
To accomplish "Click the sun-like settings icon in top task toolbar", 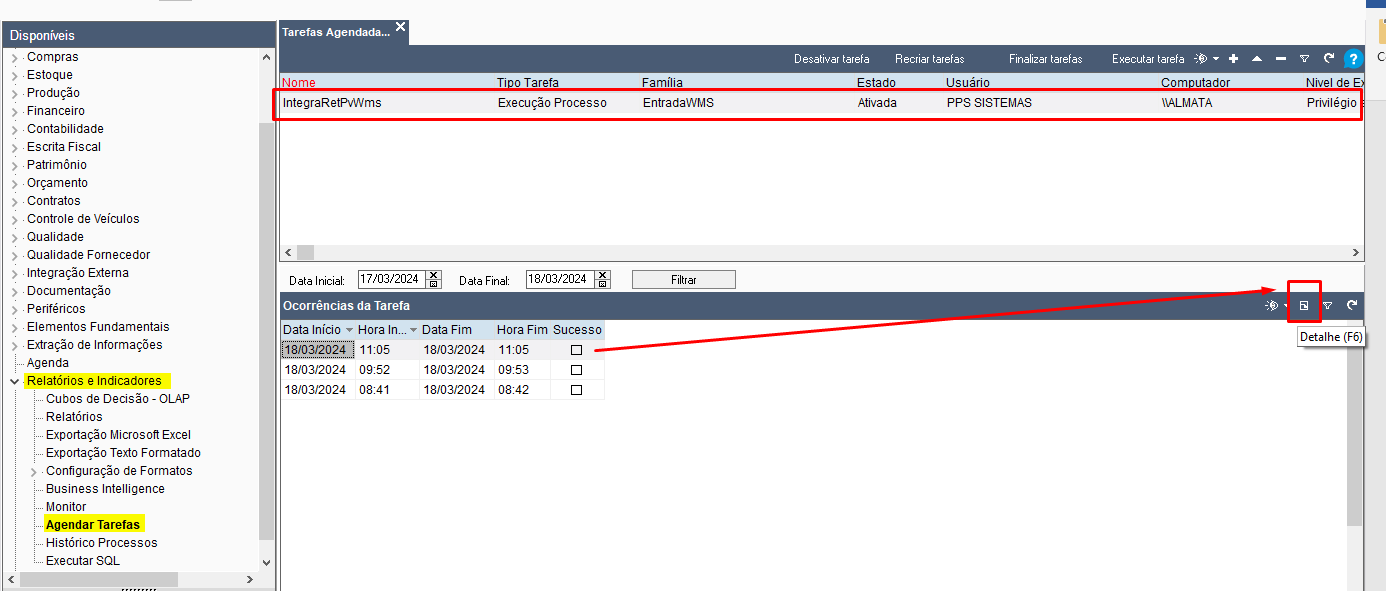I will point(1201,59).
